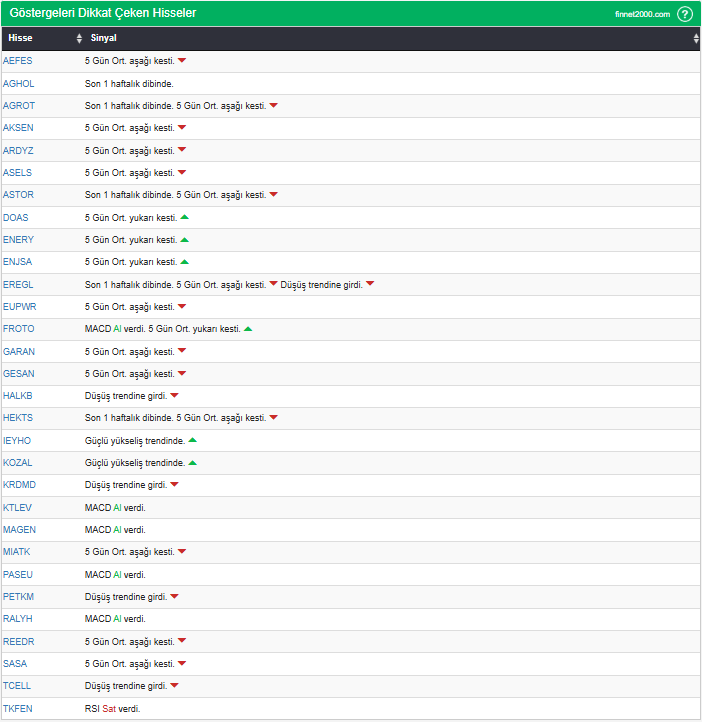This screenshot has width=702, height=722.
Task: Click the Sinyal column header
Action: click(103, 38)
